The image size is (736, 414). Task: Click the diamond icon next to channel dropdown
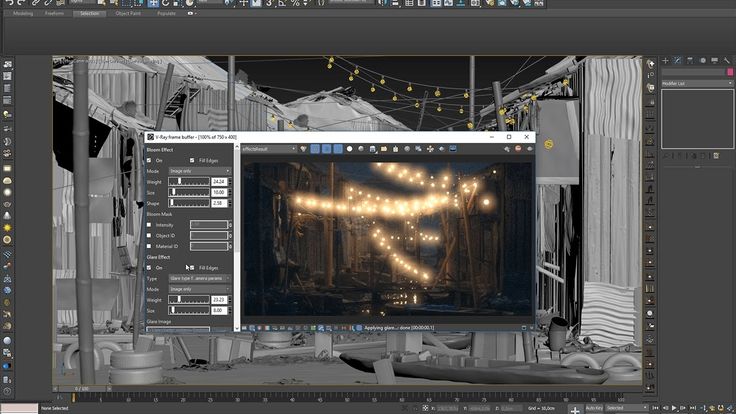click(304, 149)
